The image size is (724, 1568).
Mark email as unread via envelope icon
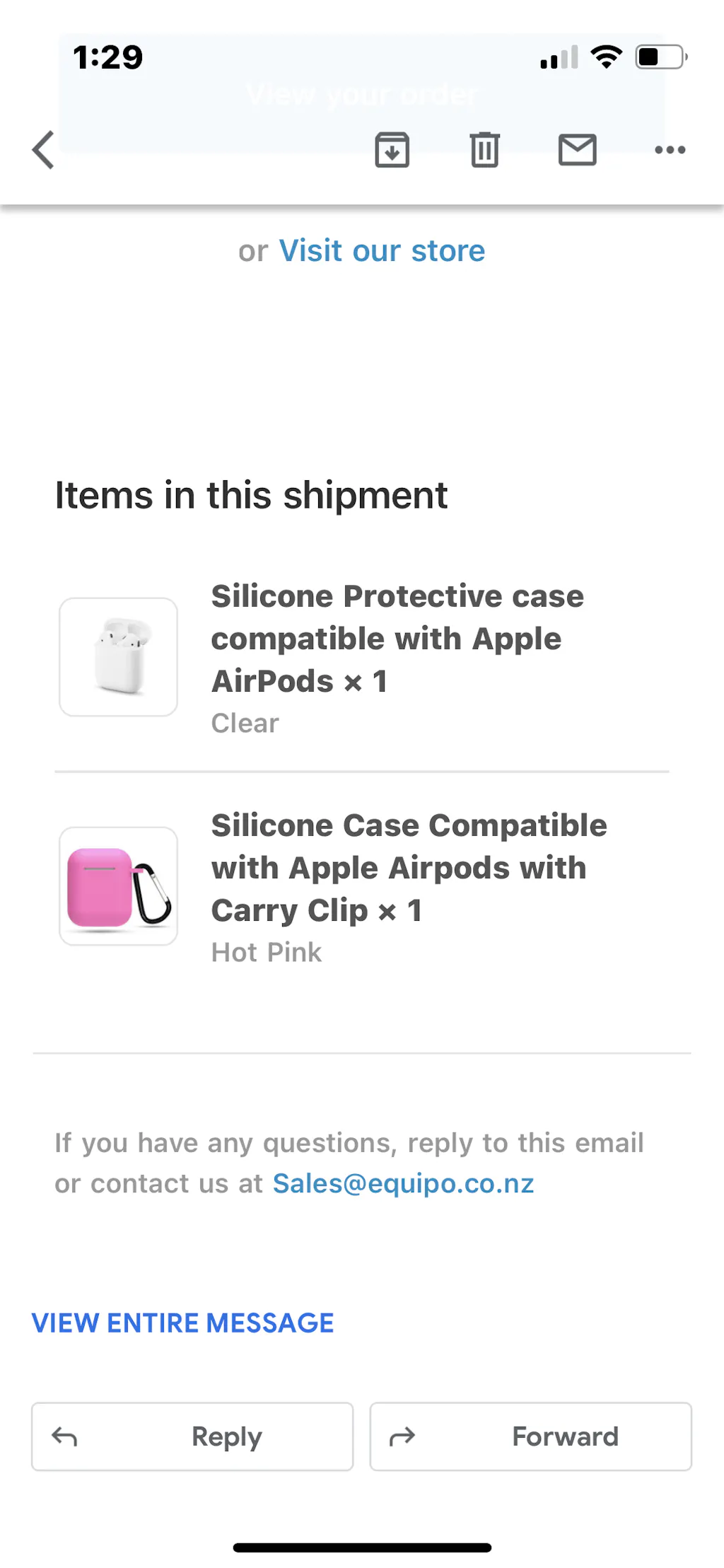tap(577, 150)
